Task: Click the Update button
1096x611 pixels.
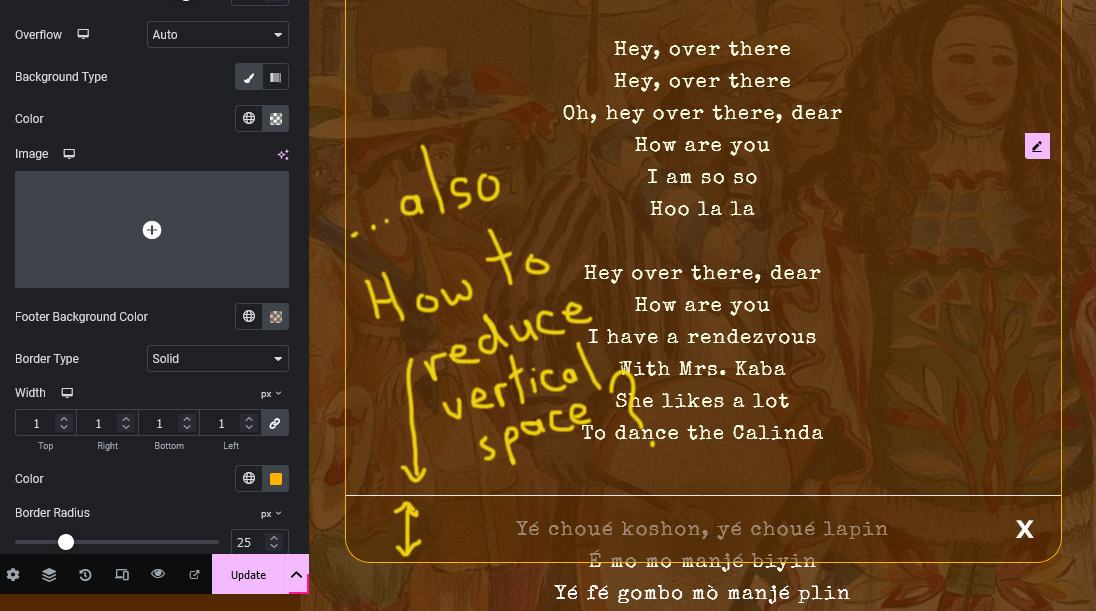Action: pyautogui.click(x=248, y=575)
